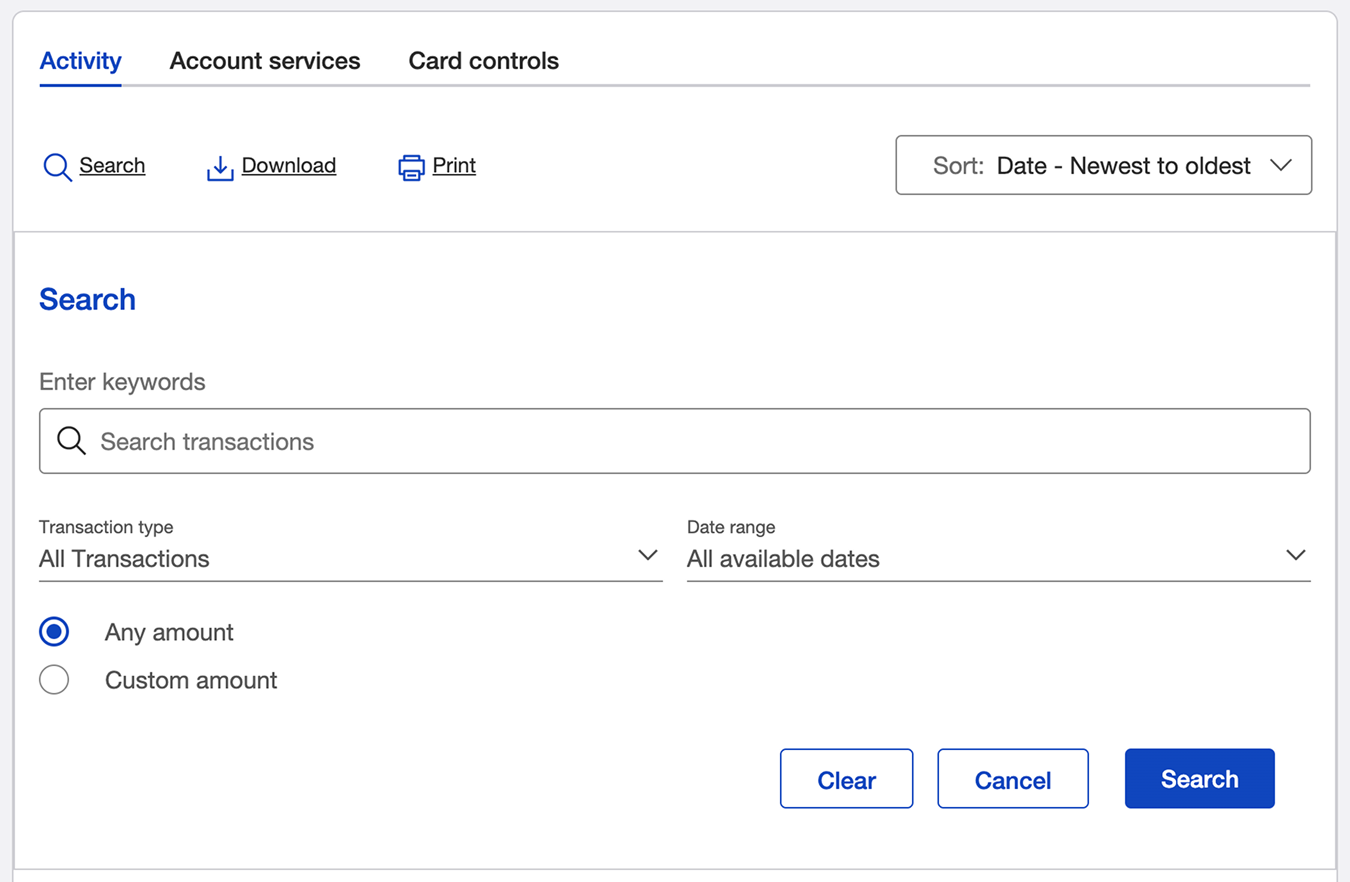Focus the Search transactions input field
Viewport: 1350px width, 882px height.
pos(675,441)
